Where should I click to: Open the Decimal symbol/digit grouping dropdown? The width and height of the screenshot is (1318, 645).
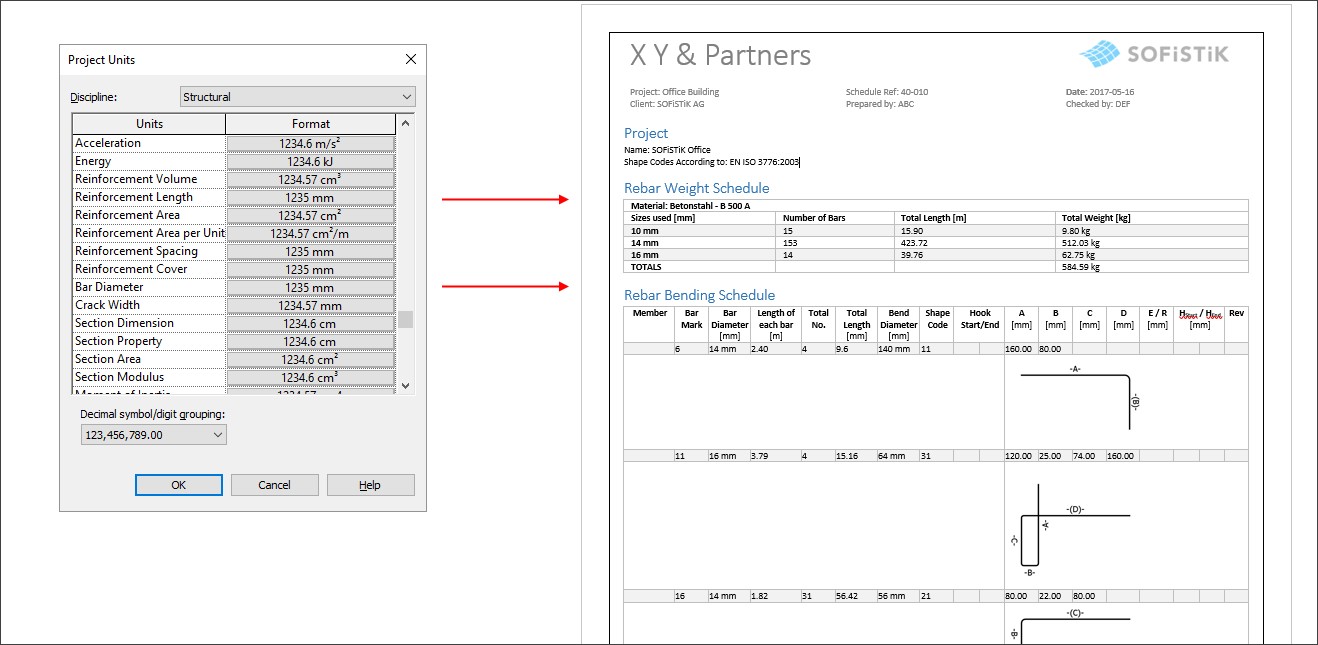pyautogui.click(x=154, y=435)
